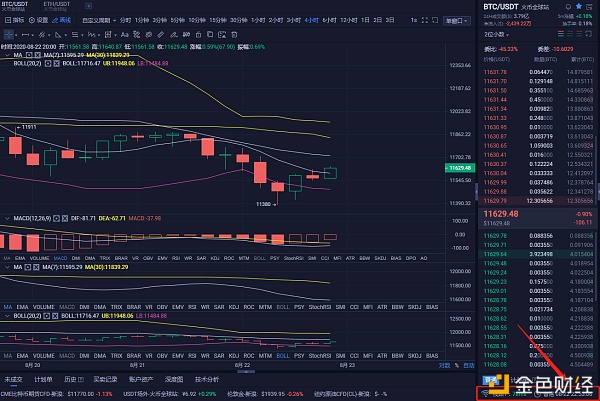
Task: Click the 1x replay speed control
Action: coord(414,20)
